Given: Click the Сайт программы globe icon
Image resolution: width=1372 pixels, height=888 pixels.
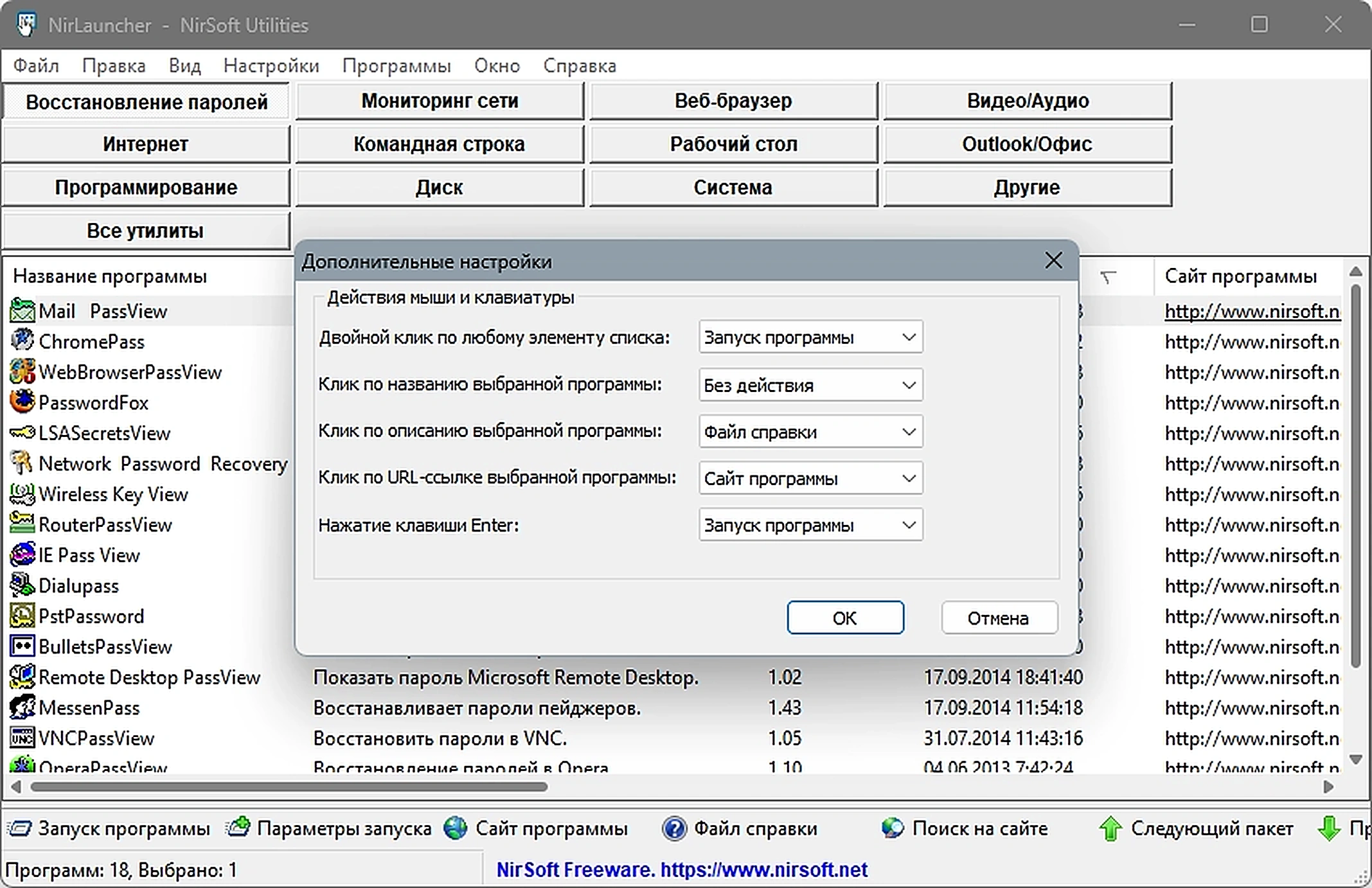Looking at the screenshot, I should tap(456, 828).
